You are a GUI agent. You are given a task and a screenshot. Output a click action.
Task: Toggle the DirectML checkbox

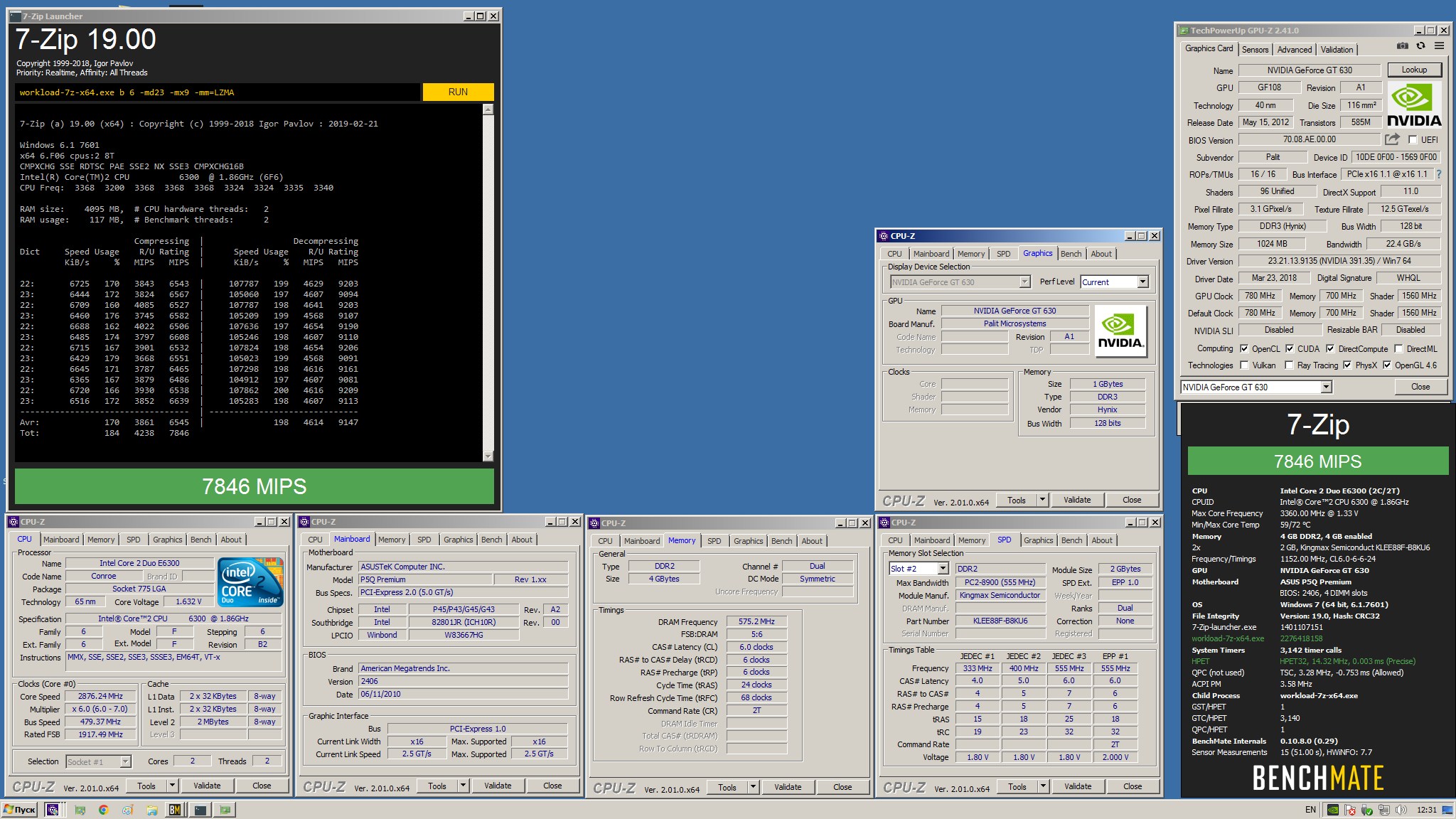click(x=1398, y=349)
